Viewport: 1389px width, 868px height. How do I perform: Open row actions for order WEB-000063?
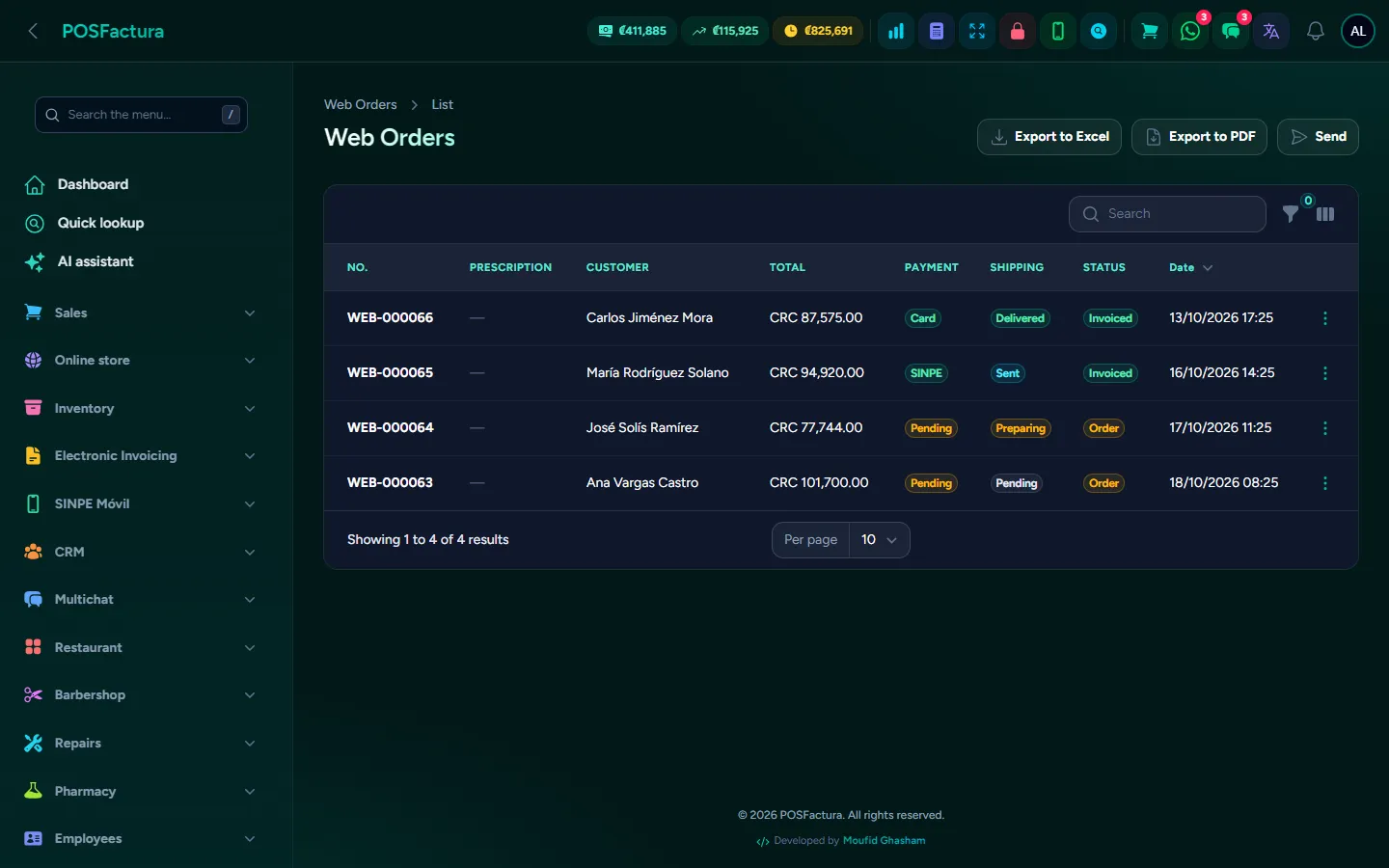(x=1325, y=483)
